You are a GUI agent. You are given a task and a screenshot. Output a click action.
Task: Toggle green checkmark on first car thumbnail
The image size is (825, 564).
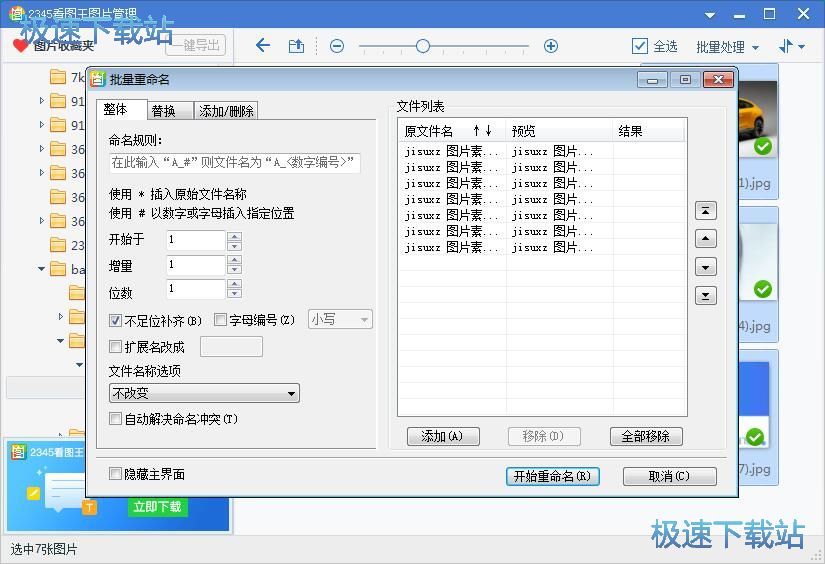tap(762, 146)
